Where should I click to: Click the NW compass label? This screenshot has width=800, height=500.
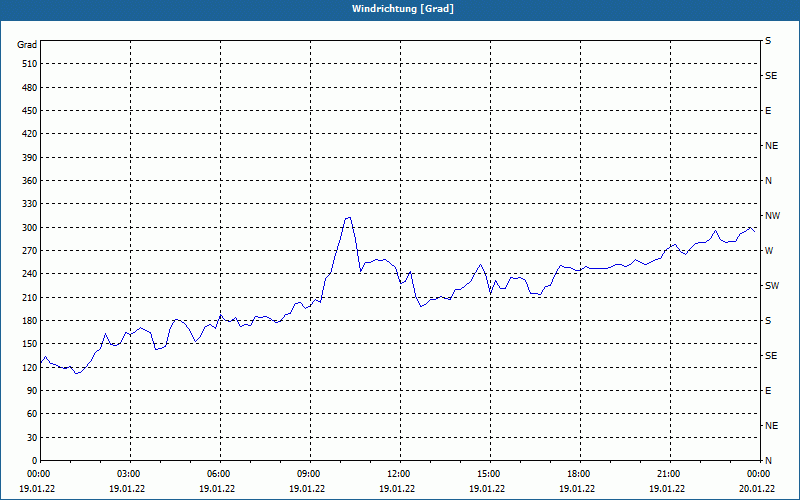tap(772, 216)
